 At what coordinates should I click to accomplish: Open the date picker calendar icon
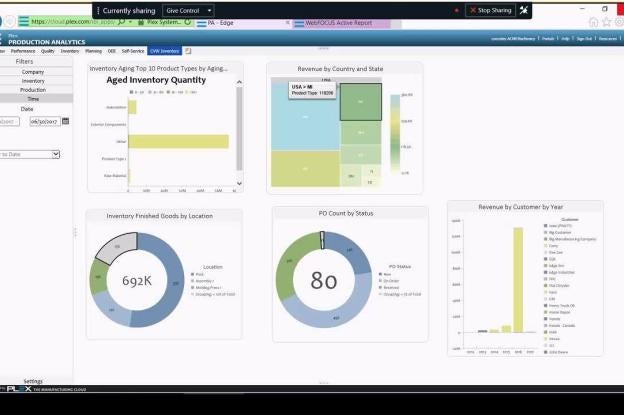[x=66, y=121]
